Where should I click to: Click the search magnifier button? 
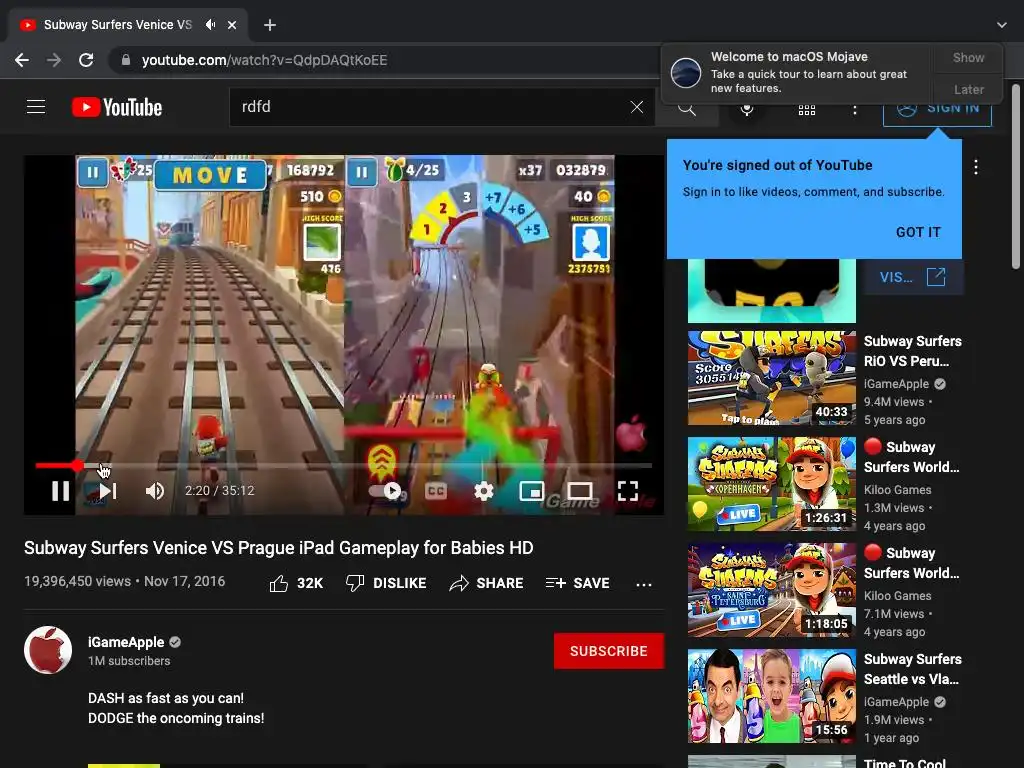point(687,109)
